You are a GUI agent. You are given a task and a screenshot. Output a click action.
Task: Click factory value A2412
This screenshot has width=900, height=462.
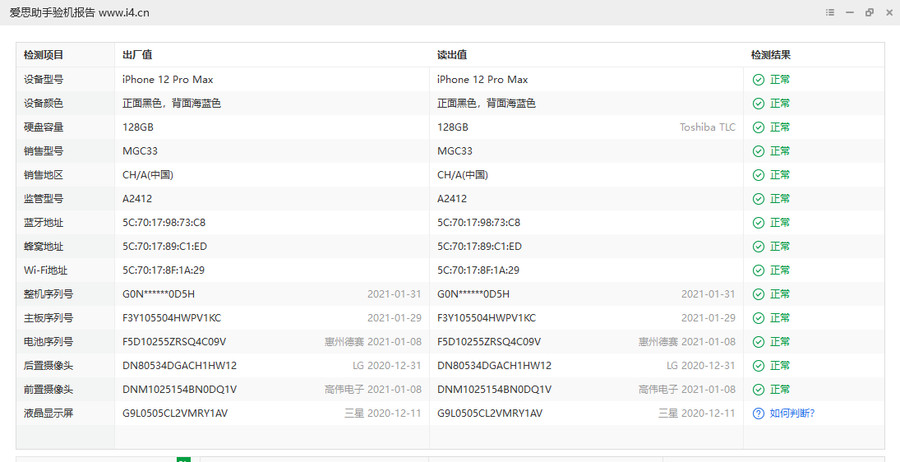pos(137,199)
